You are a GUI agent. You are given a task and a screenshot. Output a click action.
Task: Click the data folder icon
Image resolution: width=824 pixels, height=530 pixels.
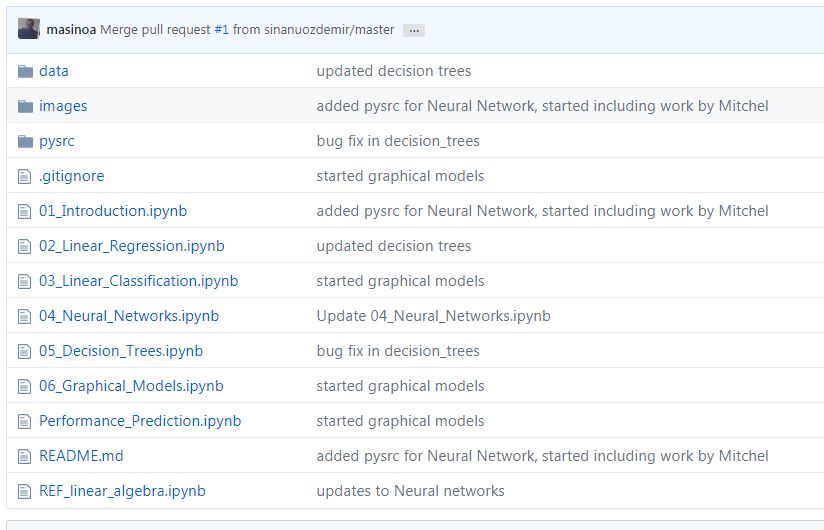[x=25, y=71]
